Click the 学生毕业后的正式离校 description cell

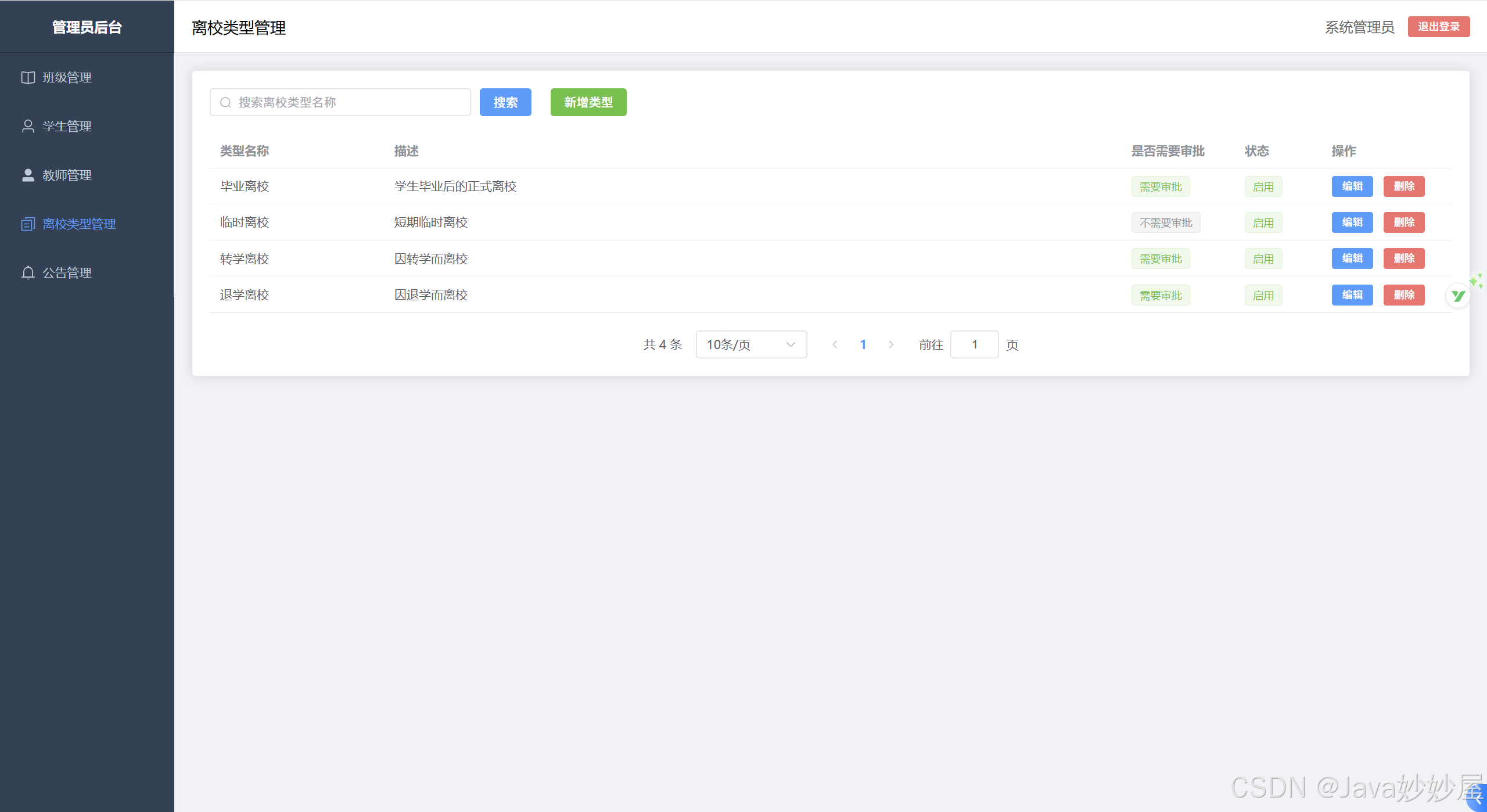coord(455,186)
